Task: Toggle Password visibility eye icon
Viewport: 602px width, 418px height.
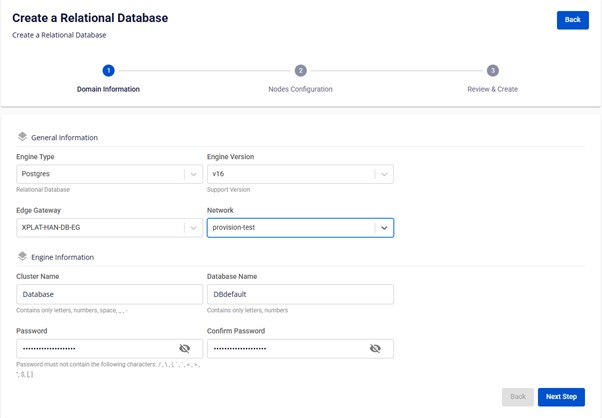Action: pyautogui.click(x=185, y=349)
